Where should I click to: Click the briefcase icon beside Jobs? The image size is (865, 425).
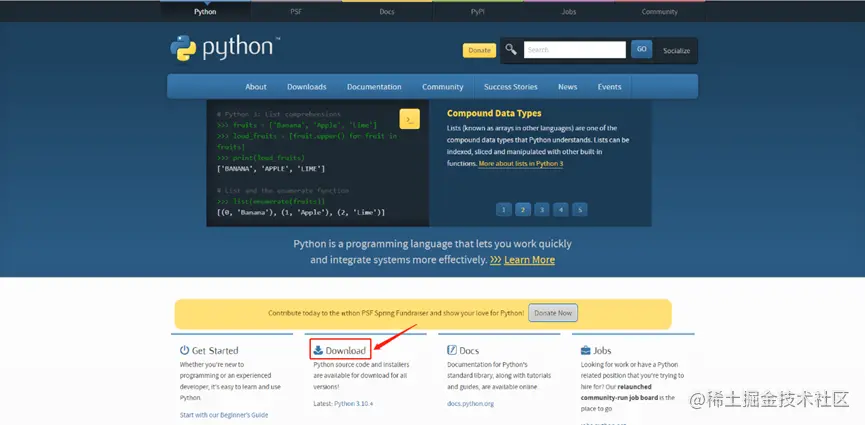pyautogui.click(x=586, y=350)
